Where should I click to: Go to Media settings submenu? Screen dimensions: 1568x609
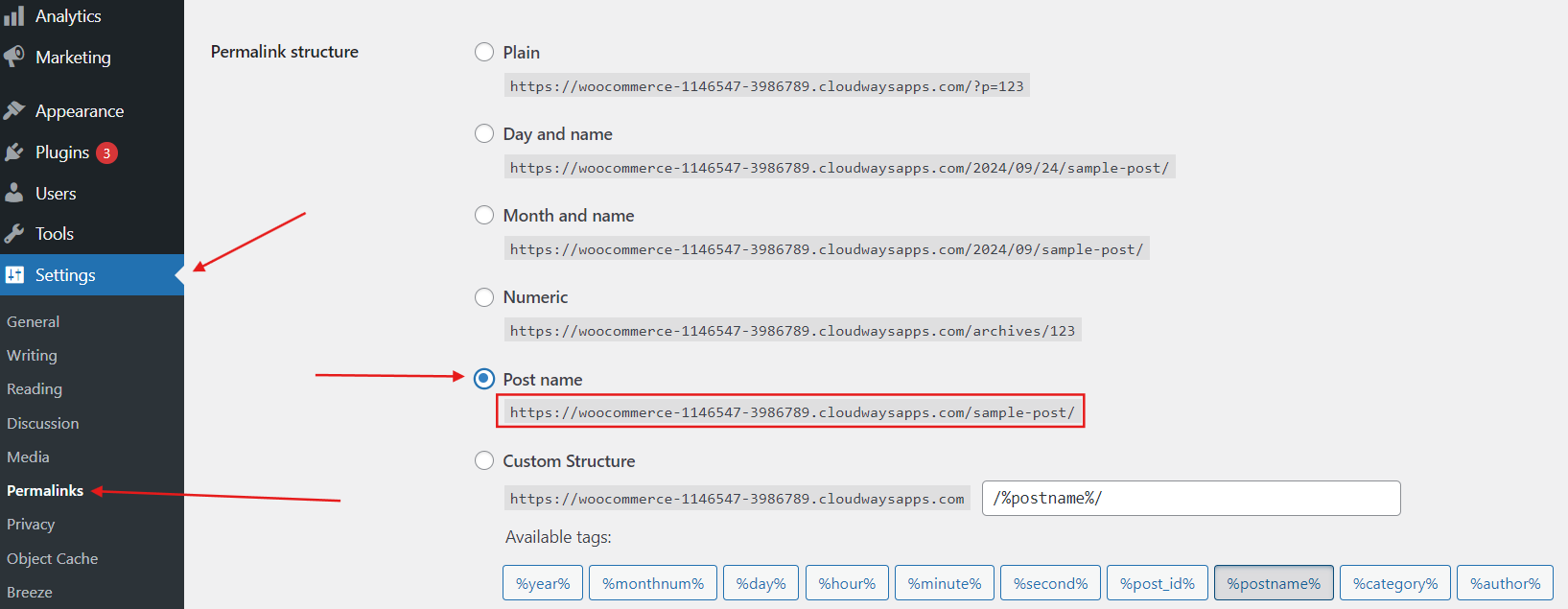pyautogui.click(x=28, y=457)
